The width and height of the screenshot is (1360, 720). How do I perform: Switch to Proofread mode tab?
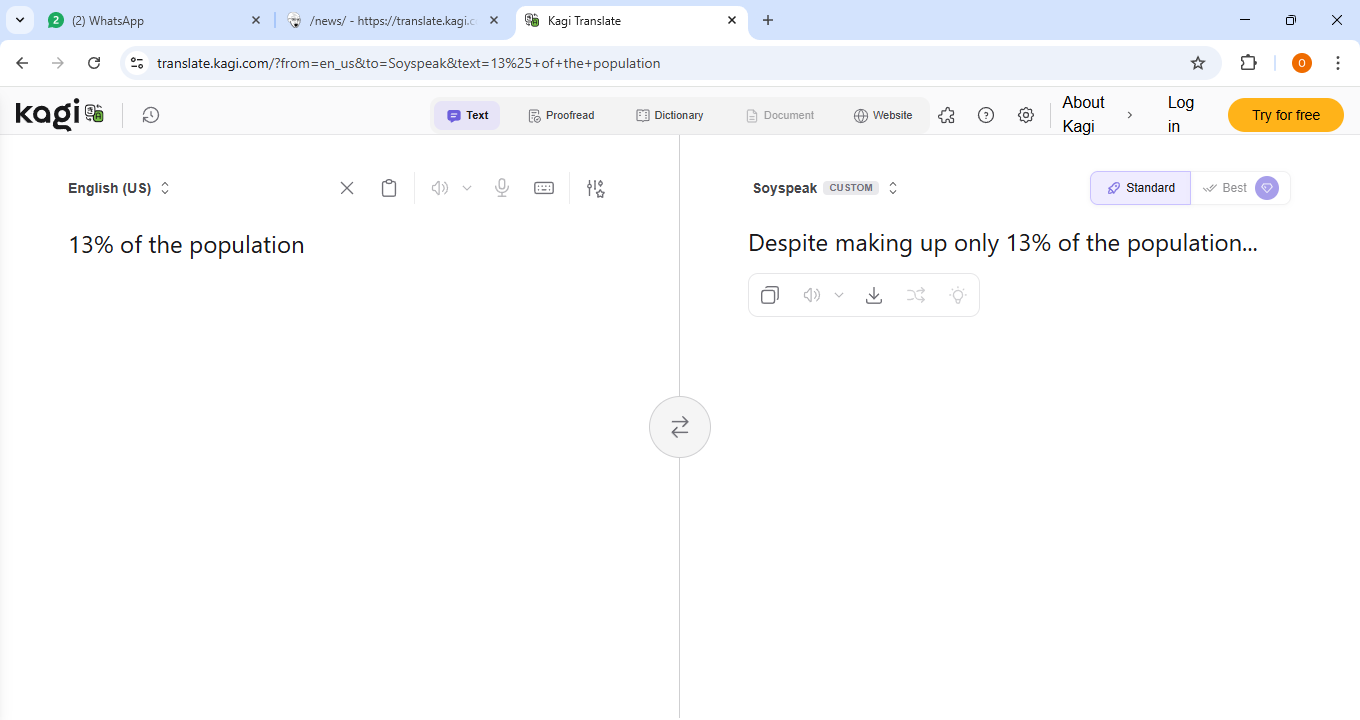pyautogui.click(x=561, y=115)
